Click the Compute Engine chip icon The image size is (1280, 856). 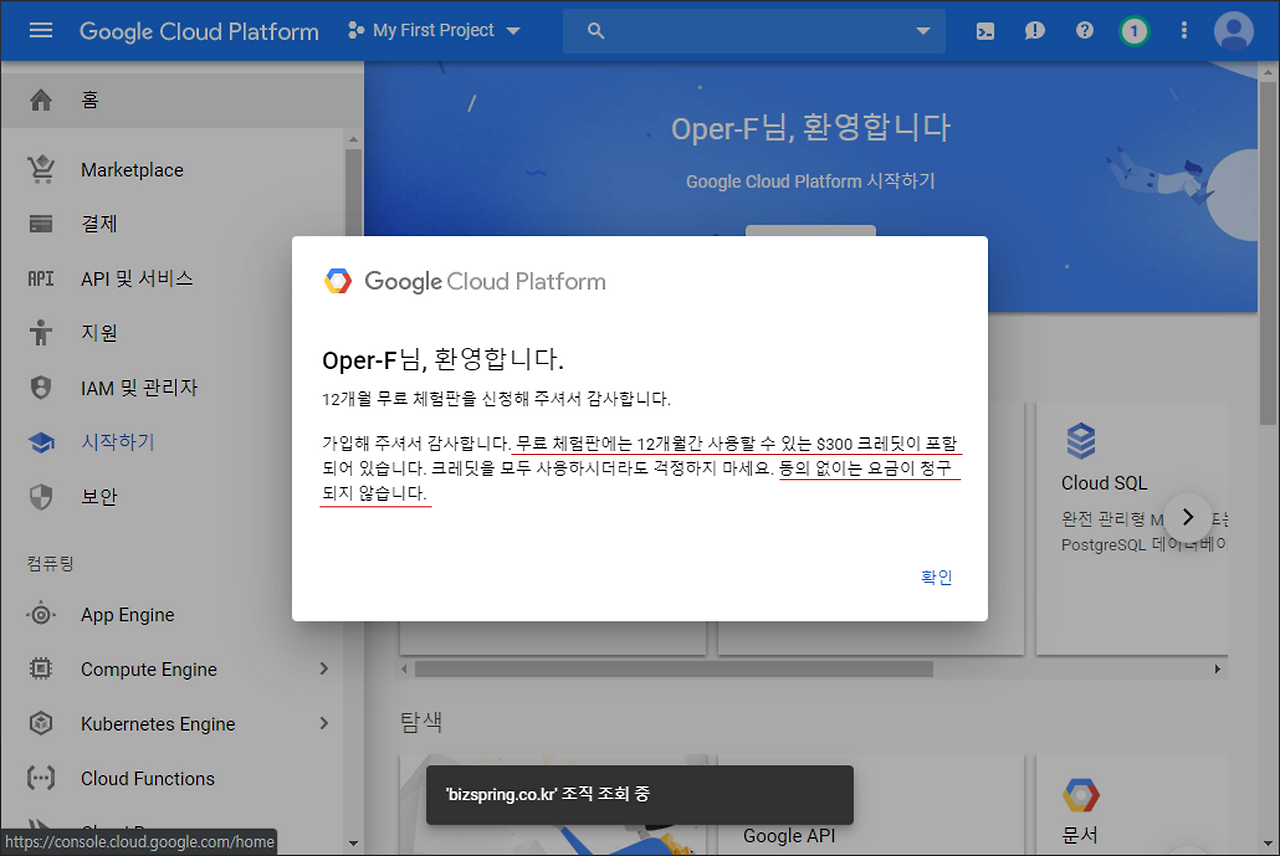click(x=41, y=669)
